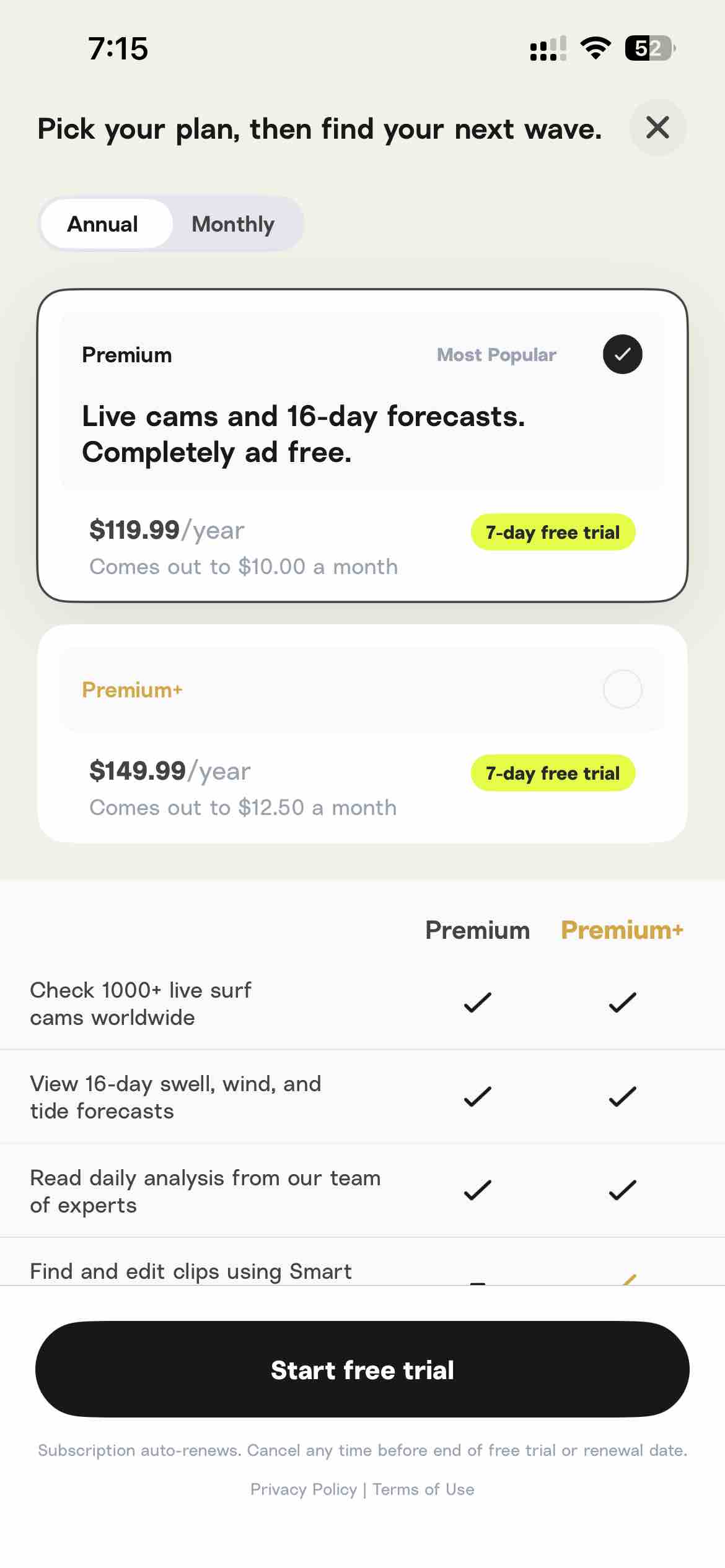The height and width of the screenshot is (1568, 725).
Task: Tap the battery level indicator
Action: (648, 48)
